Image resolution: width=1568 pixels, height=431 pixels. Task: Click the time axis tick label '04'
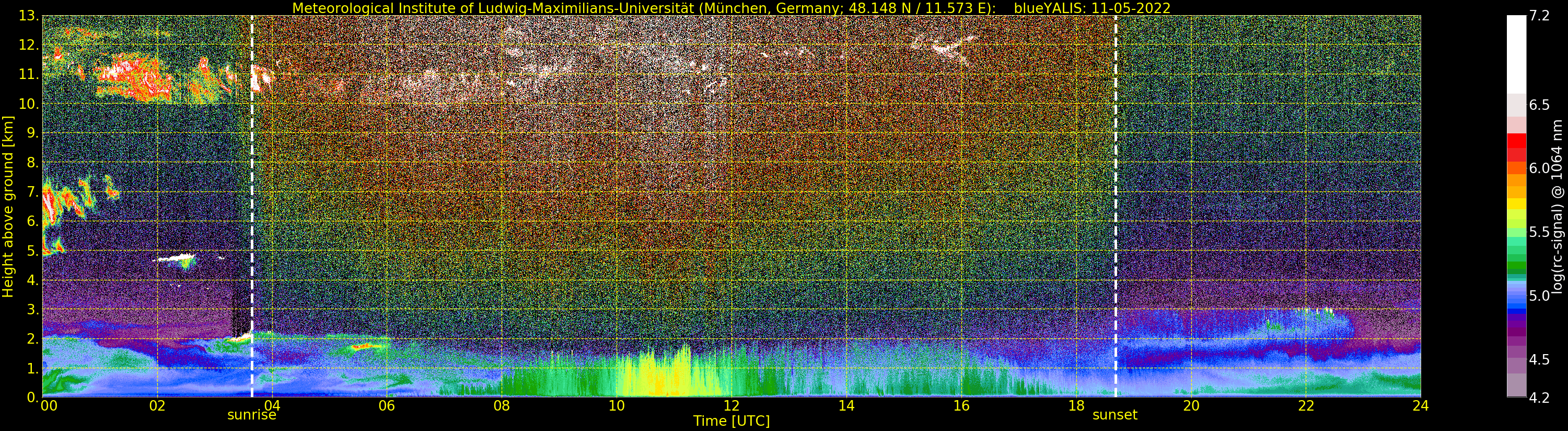[272, 405]
